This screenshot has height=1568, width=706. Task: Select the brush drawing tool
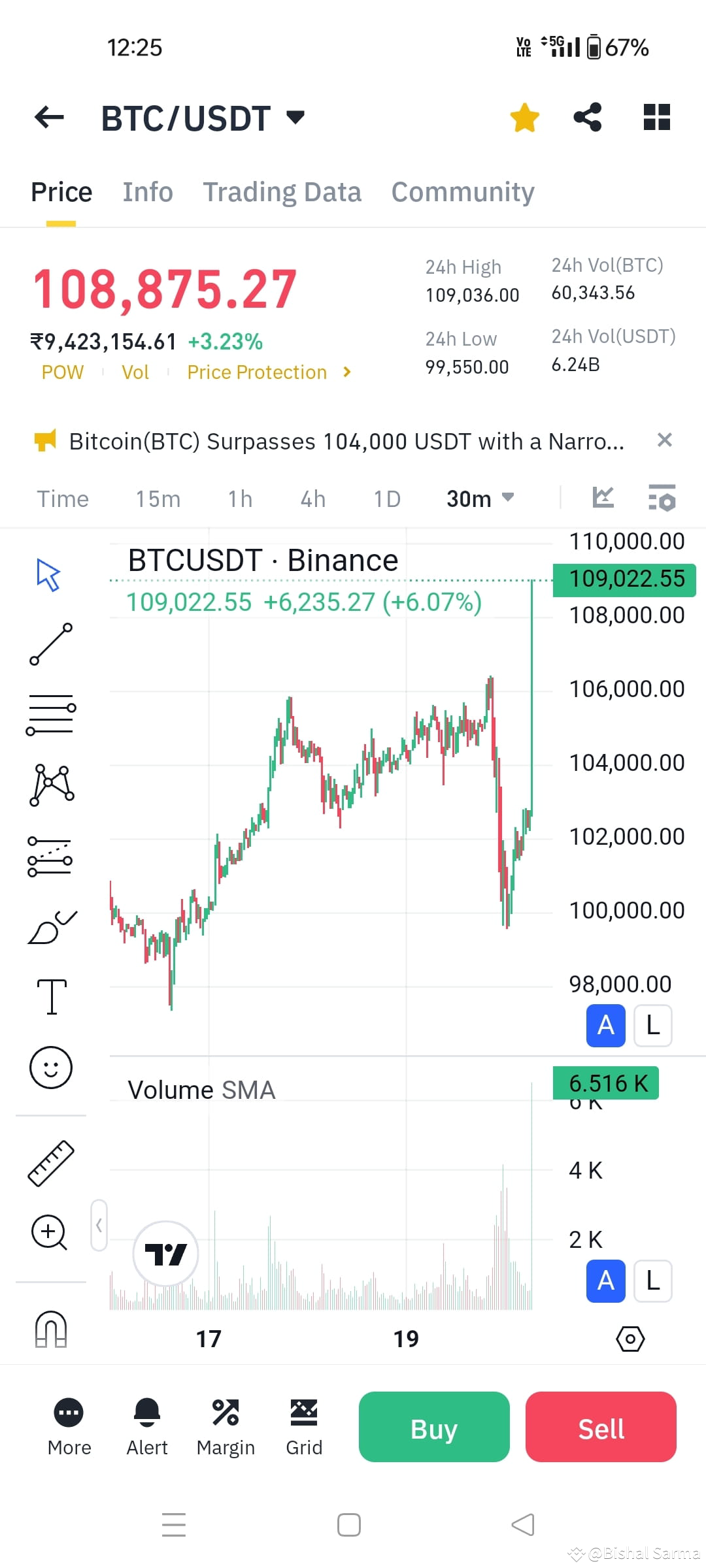pos(52,927)
